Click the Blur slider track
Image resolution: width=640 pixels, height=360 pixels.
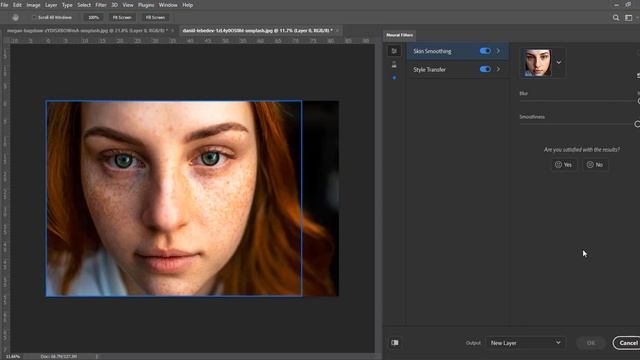click(x=578, y=101)
